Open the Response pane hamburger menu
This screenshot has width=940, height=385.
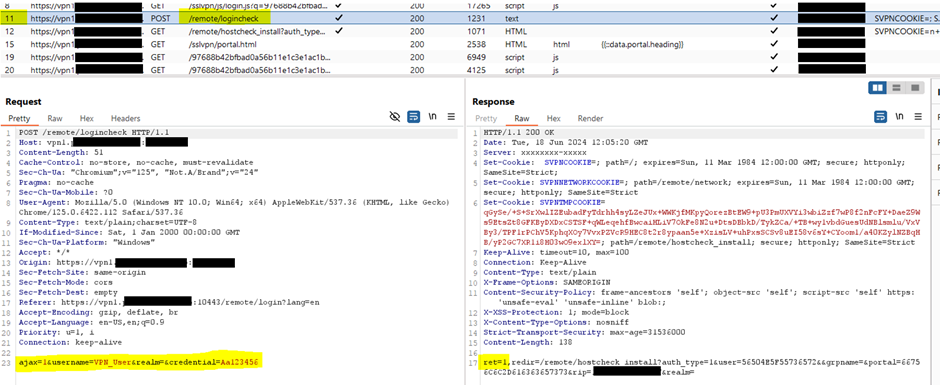tap(918, 116)
